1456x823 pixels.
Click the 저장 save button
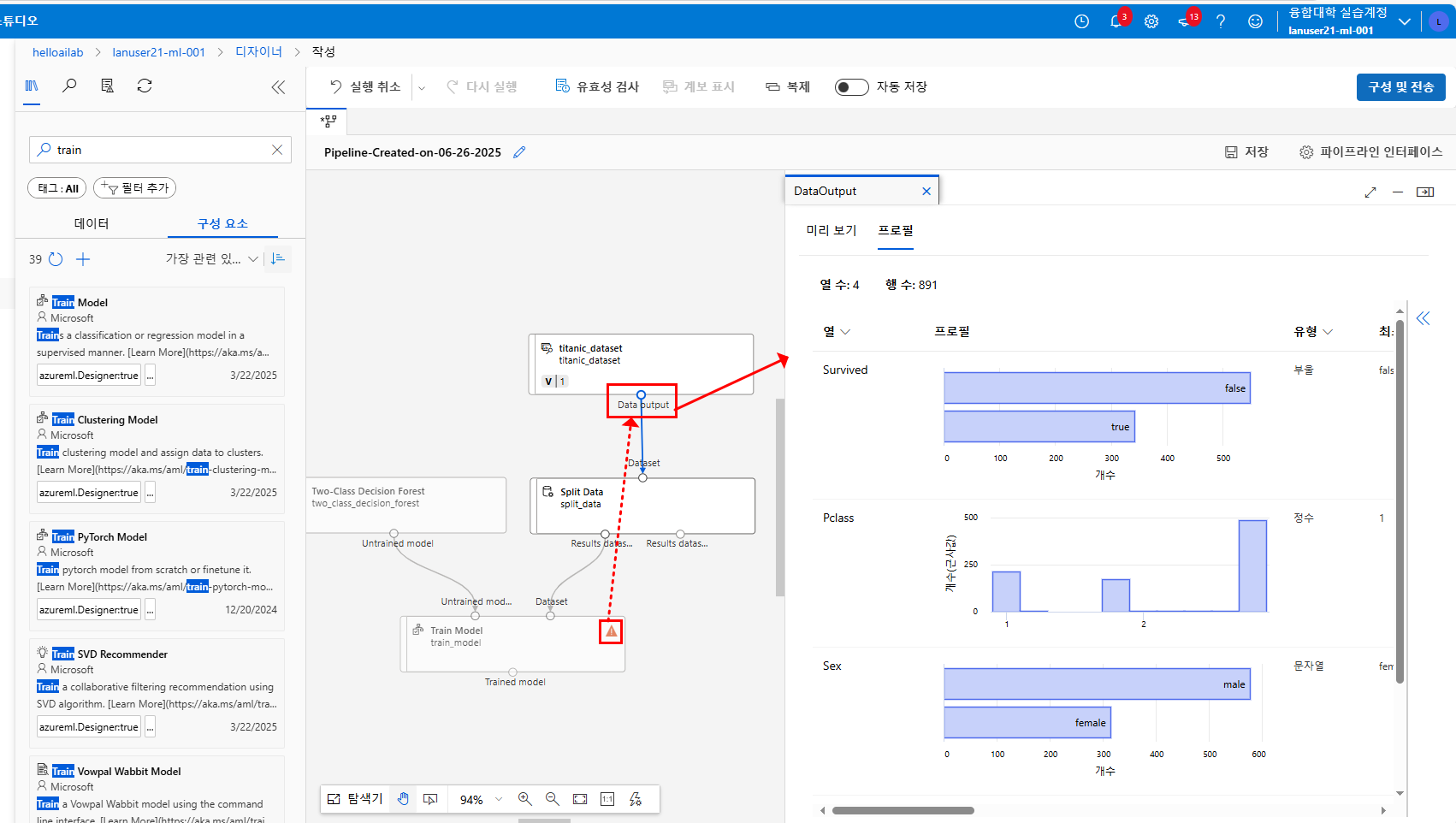click(x=1246, y=152)
